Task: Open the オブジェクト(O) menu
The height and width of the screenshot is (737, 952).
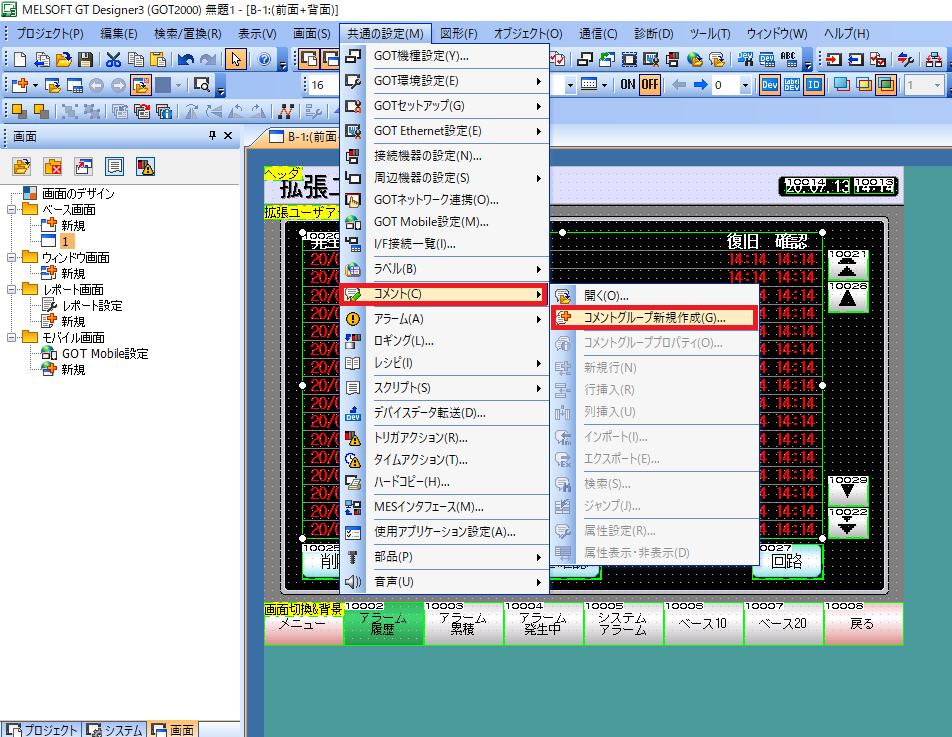Action: click(x=528, y=34)
